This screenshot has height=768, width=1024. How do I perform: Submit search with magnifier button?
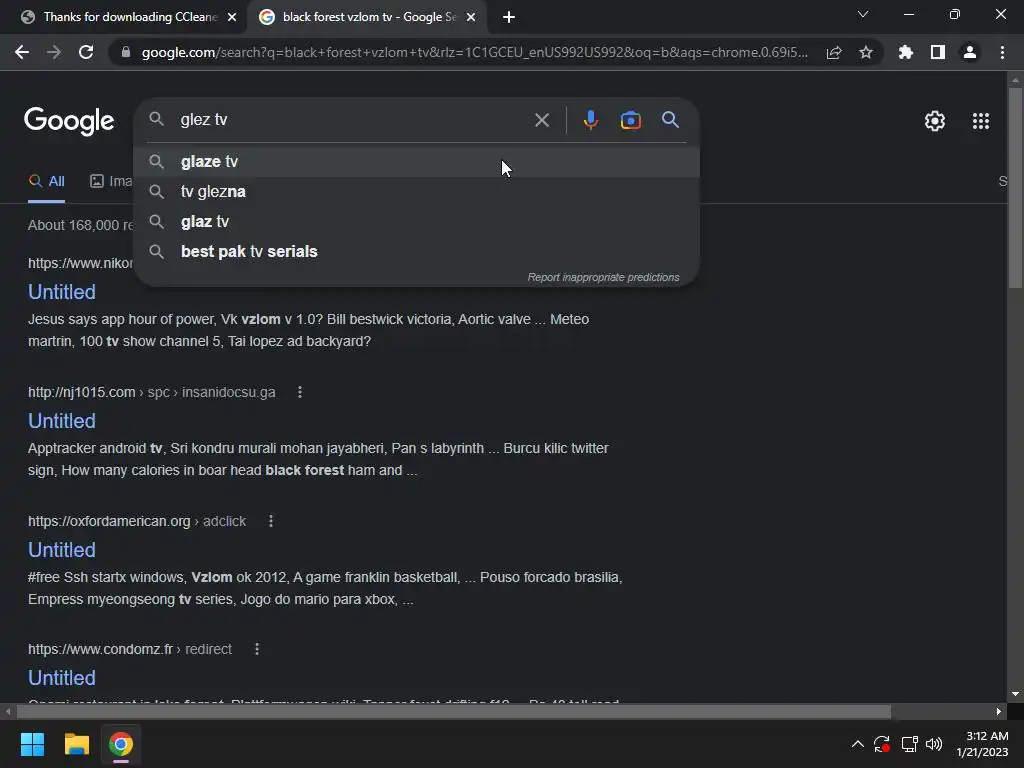(670, 120)
